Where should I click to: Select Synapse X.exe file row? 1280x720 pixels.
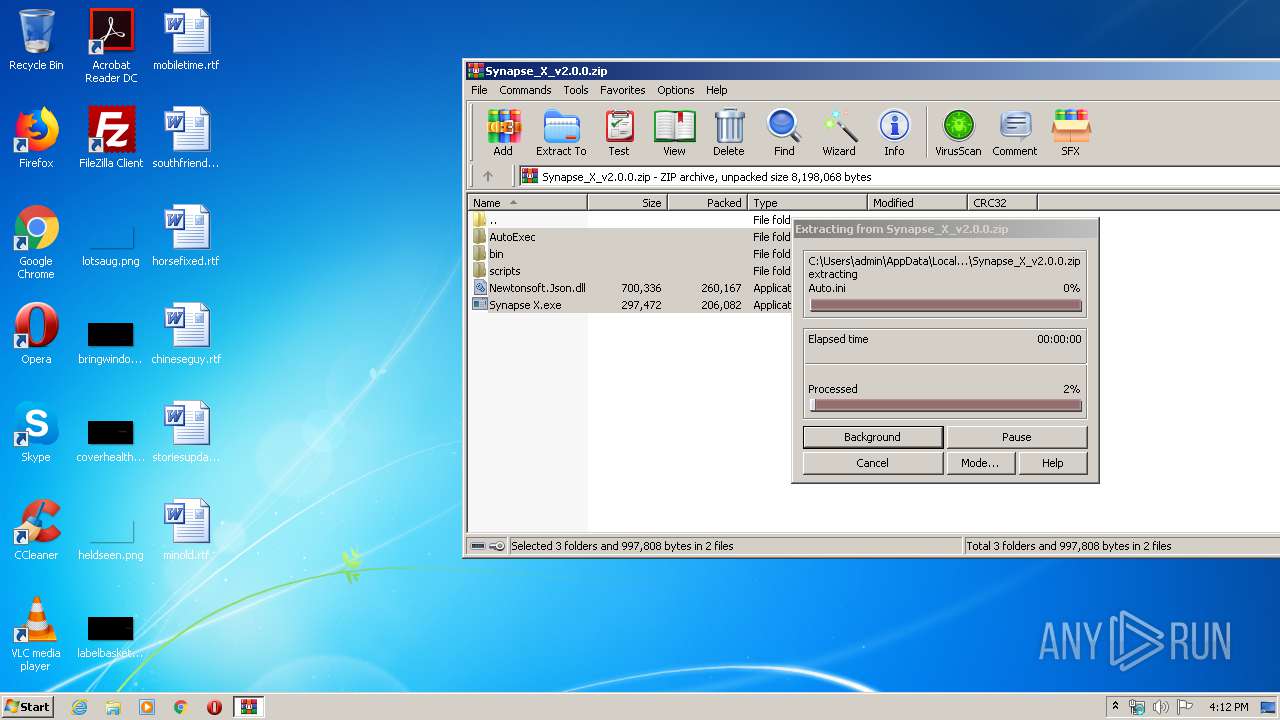click(630, 305)
